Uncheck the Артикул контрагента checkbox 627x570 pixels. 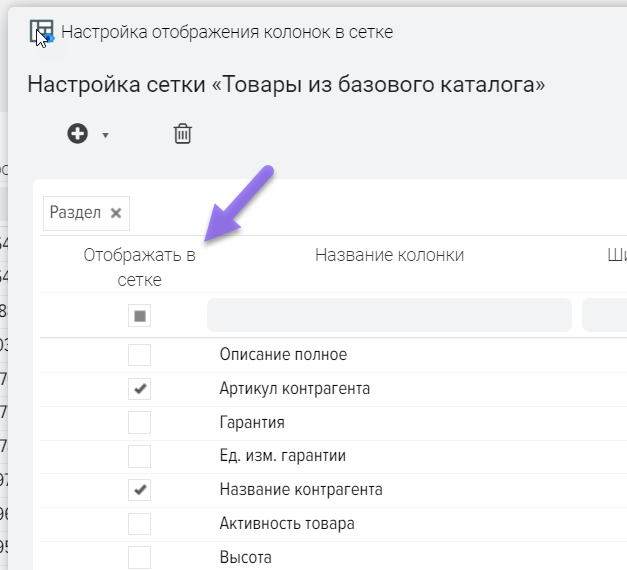140,389
